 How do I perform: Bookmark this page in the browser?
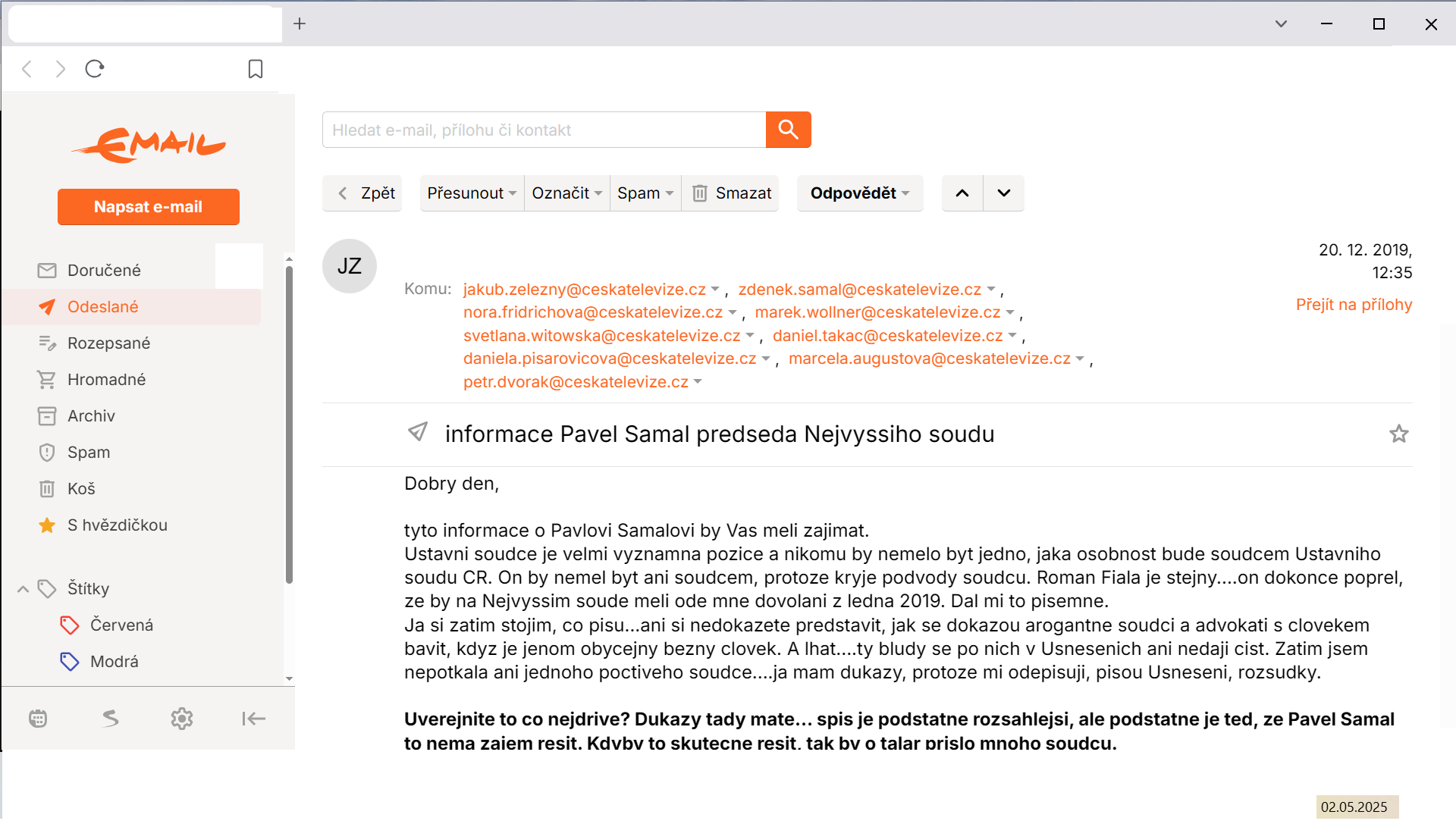256,69
